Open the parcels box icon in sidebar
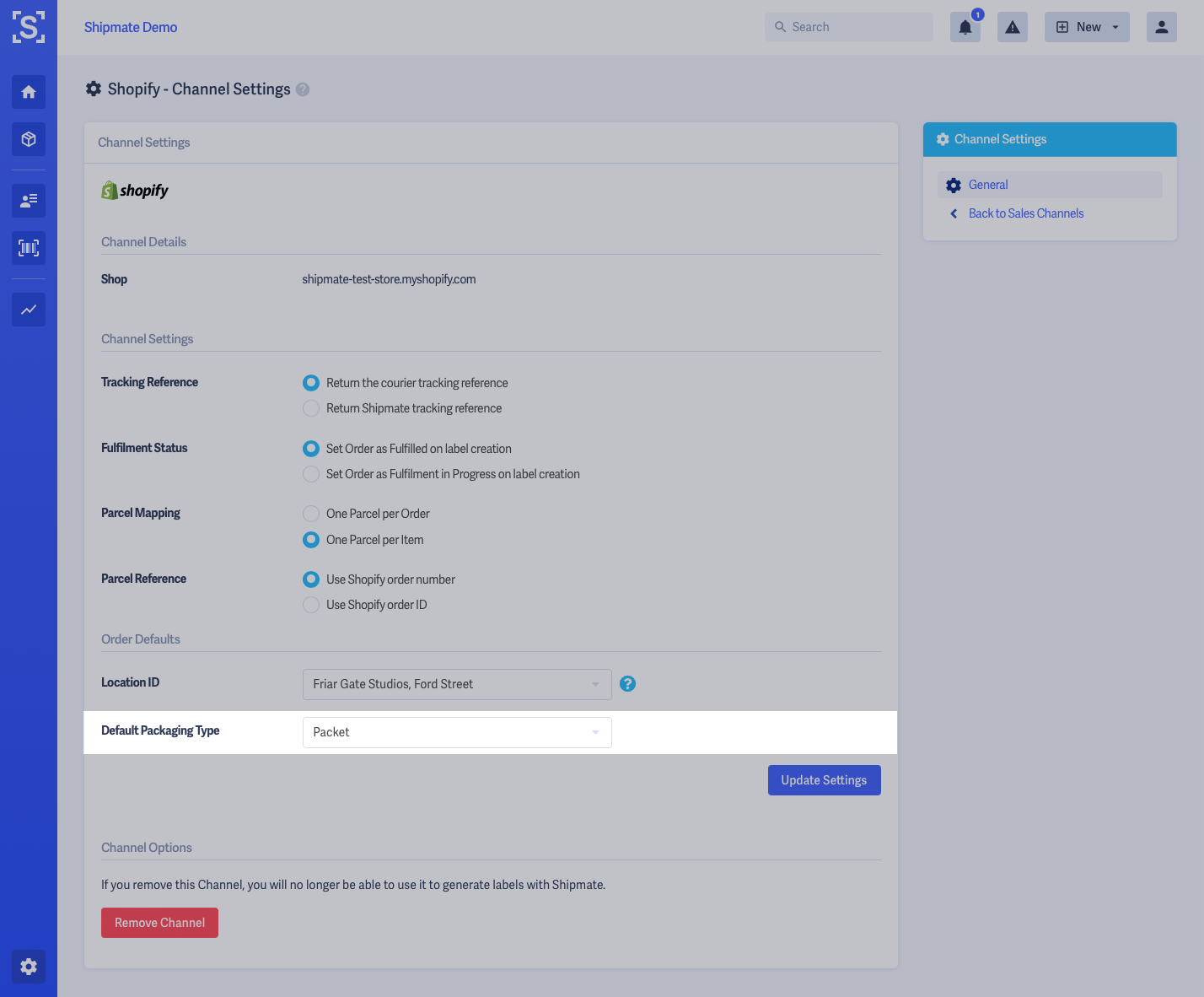 pyautogui.click(x=29, y=139)
